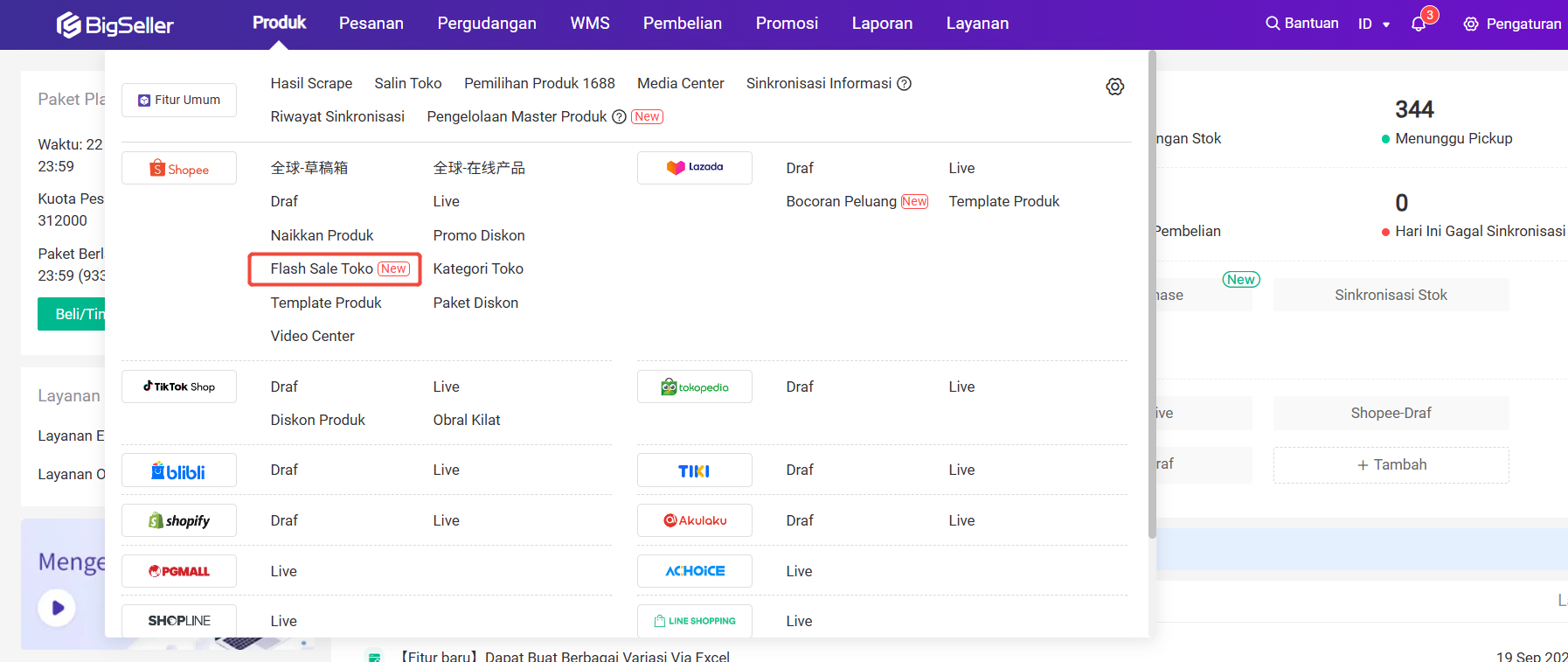1568x662 pixels.
Task: Click the Tambah shortcut button
Action: (x=1391, y=464)
